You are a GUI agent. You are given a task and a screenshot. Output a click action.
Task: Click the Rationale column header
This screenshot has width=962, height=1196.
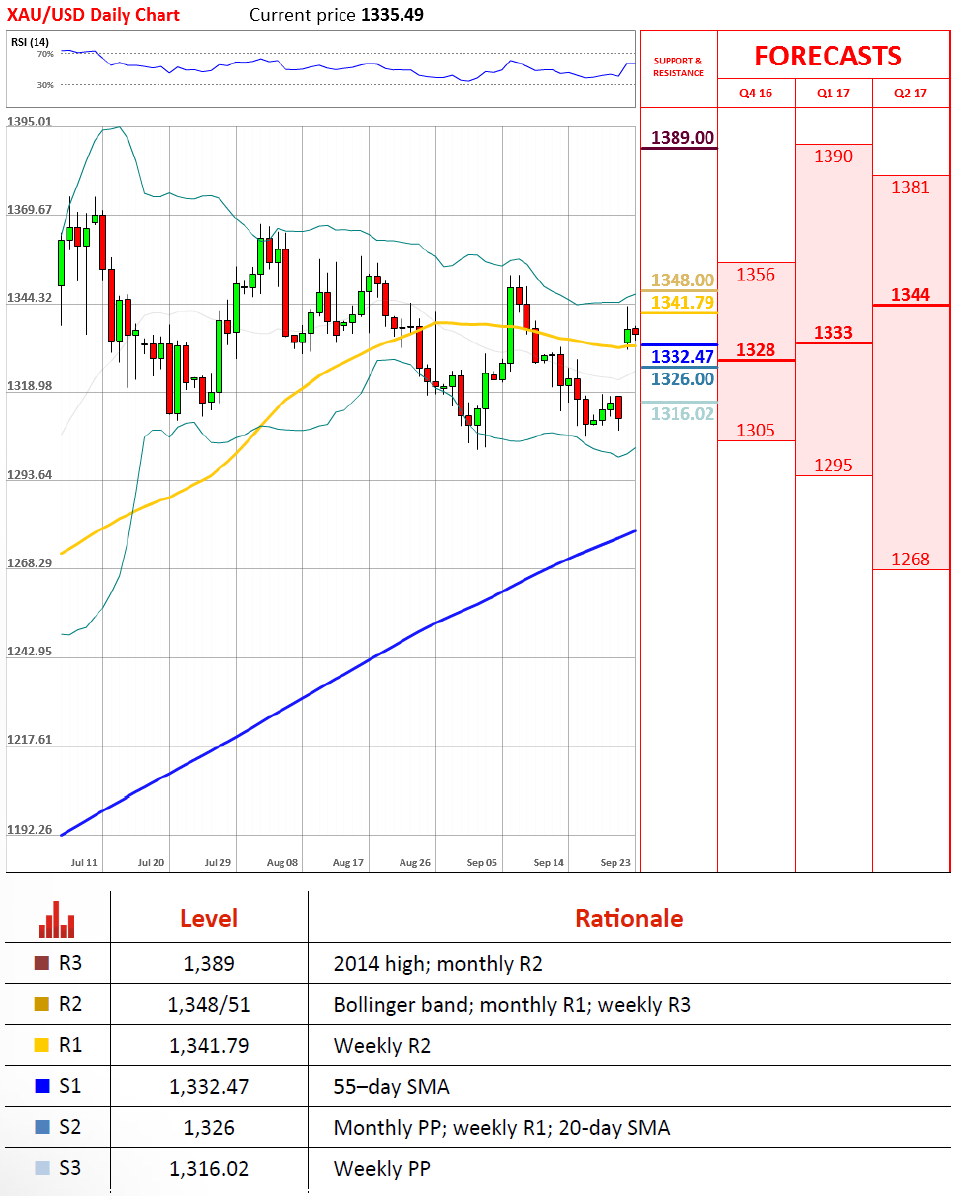pyautogui.click(x=629, y=918)
